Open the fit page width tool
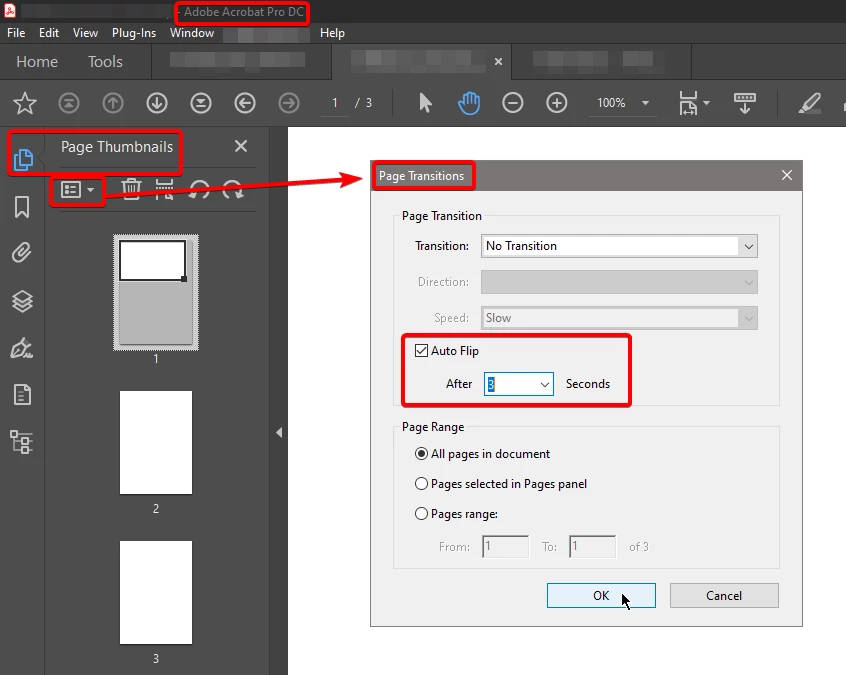The height and width of the screenshot is (675, 846). click(x=688, y=103)
